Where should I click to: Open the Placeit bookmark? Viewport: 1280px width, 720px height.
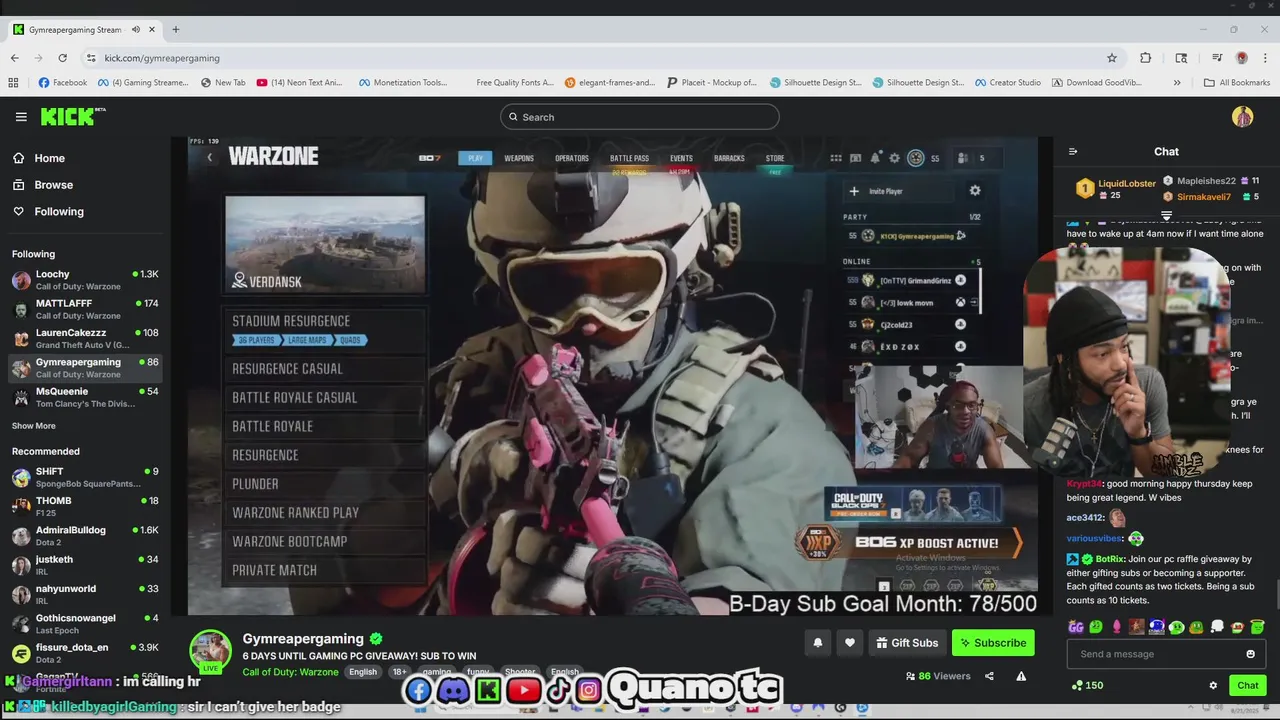tap(711, 83)
